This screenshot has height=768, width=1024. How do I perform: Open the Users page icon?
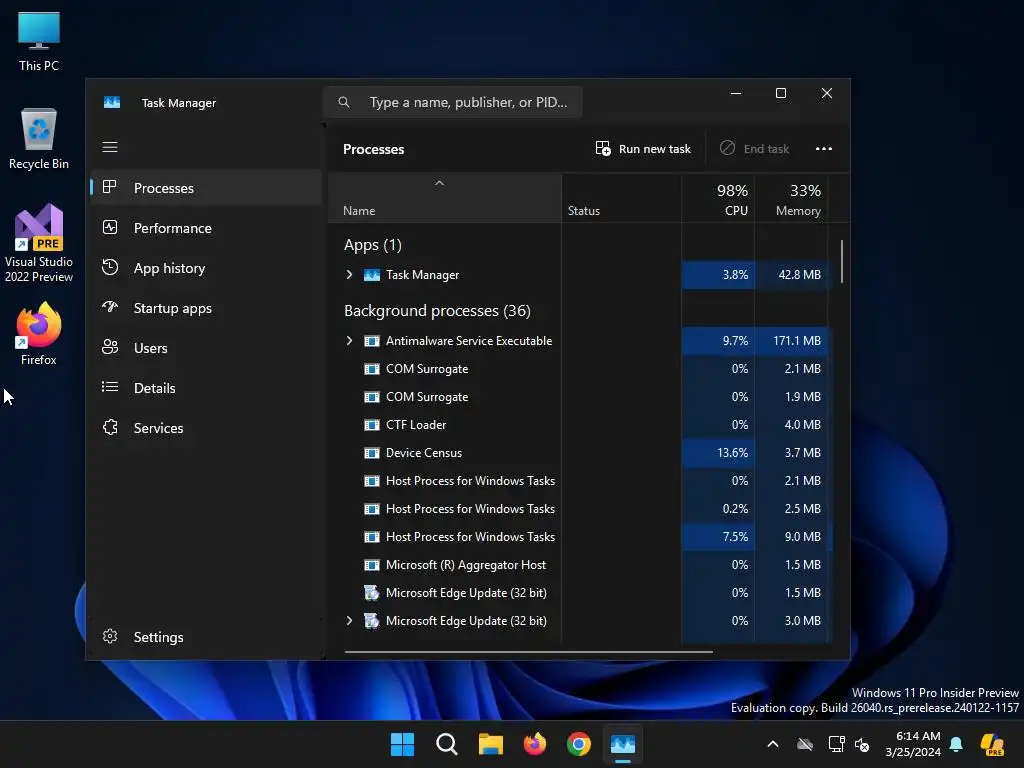pyautogui.click(x=110, y=347)
